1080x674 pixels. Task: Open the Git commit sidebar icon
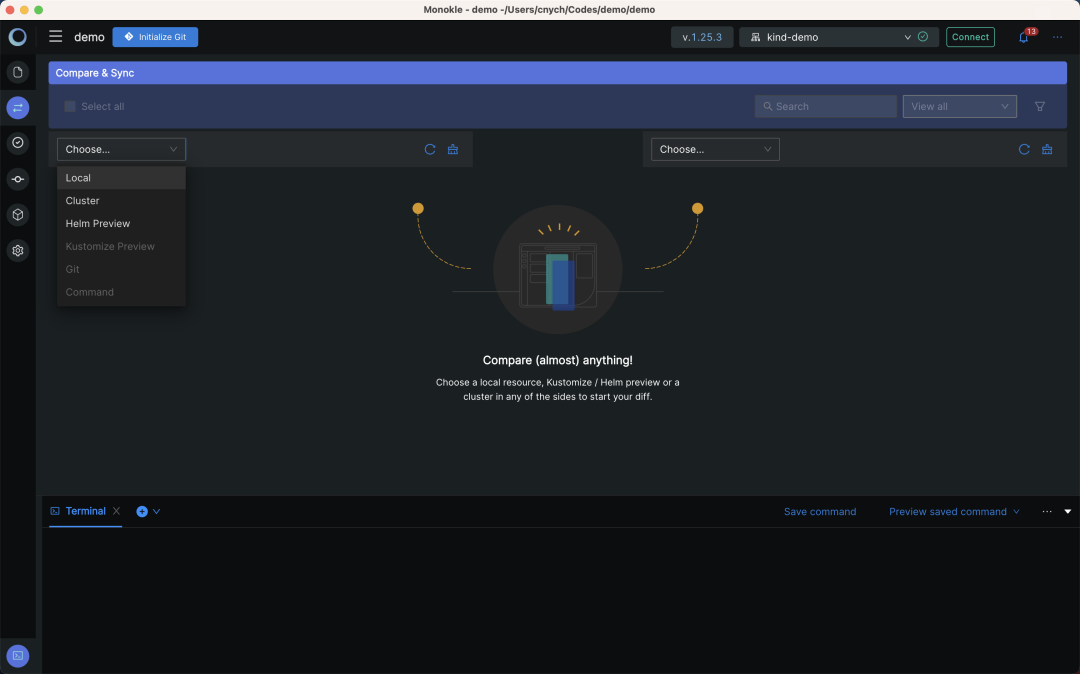click(18, 179)
